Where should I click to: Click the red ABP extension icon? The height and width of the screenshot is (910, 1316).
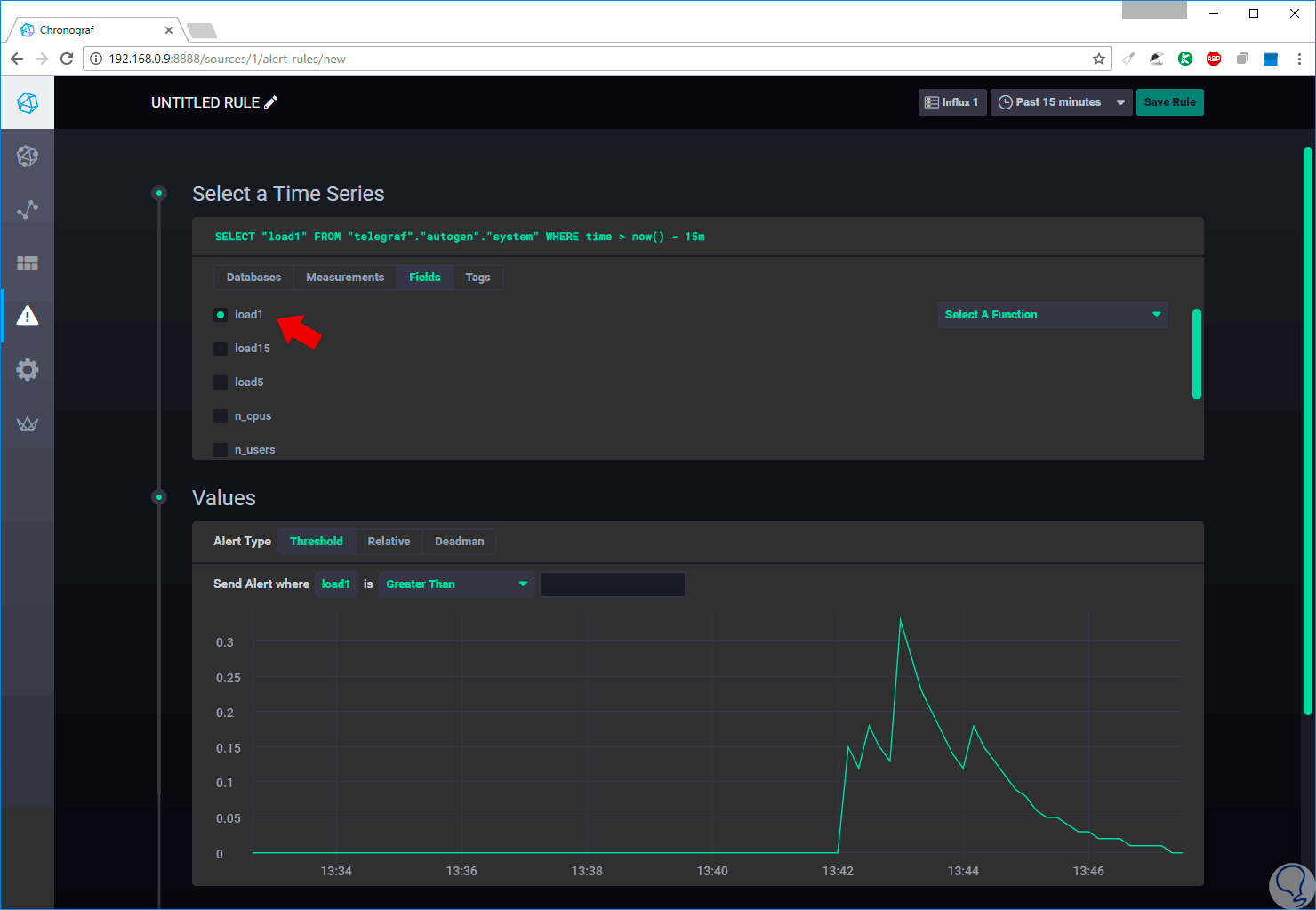click(x=1214, y=59)
